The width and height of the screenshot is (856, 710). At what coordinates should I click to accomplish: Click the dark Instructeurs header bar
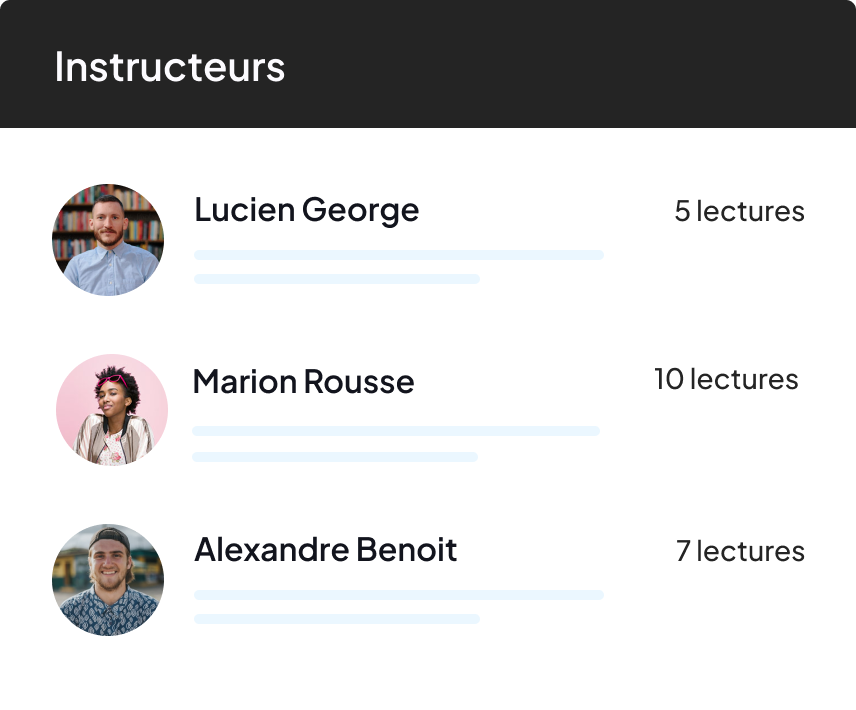coord(428,64)
